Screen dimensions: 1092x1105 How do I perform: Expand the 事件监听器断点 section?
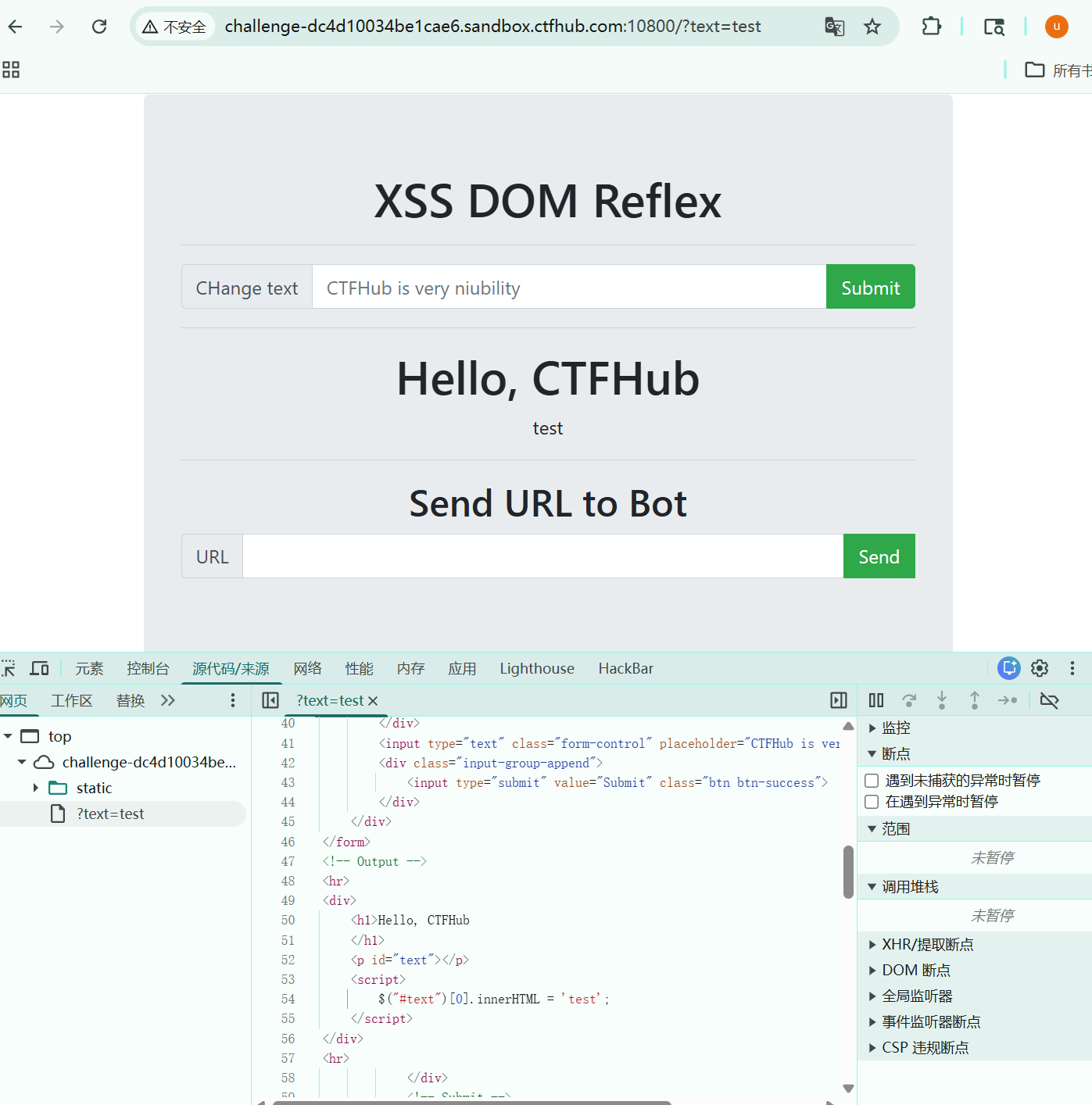click(872, 1022)
